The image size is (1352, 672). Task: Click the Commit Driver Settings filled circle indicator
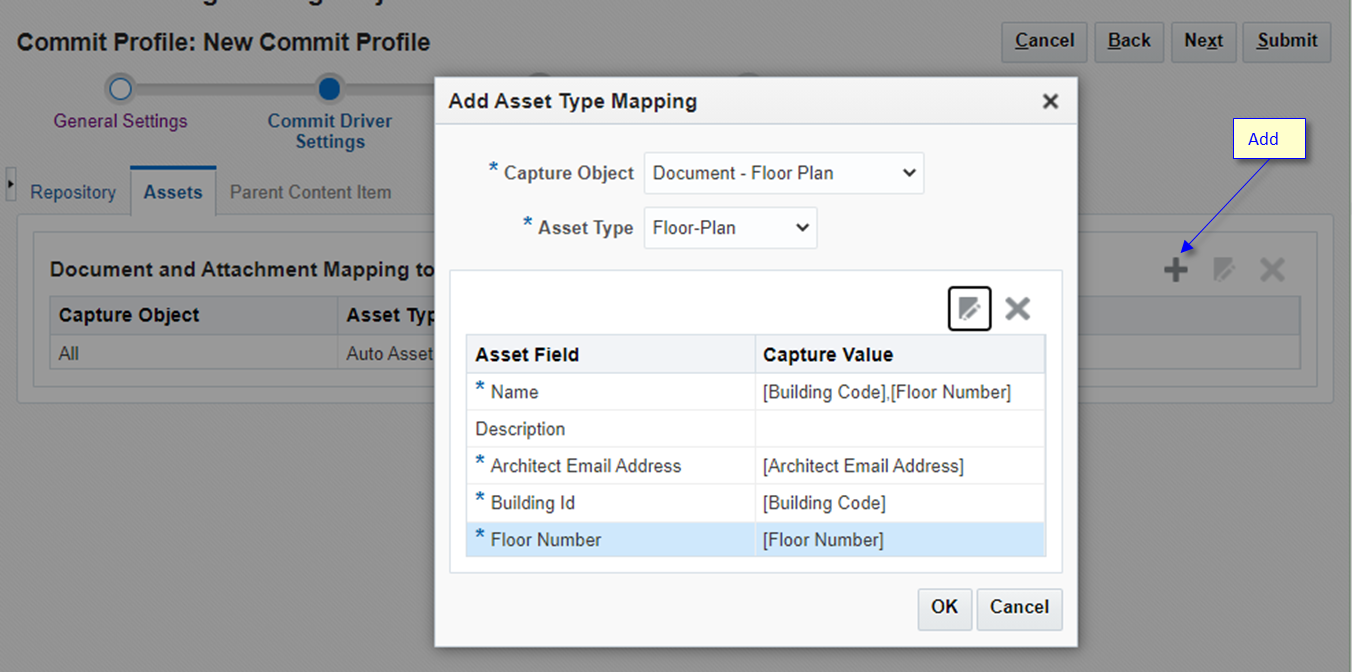tap(330, 88)
